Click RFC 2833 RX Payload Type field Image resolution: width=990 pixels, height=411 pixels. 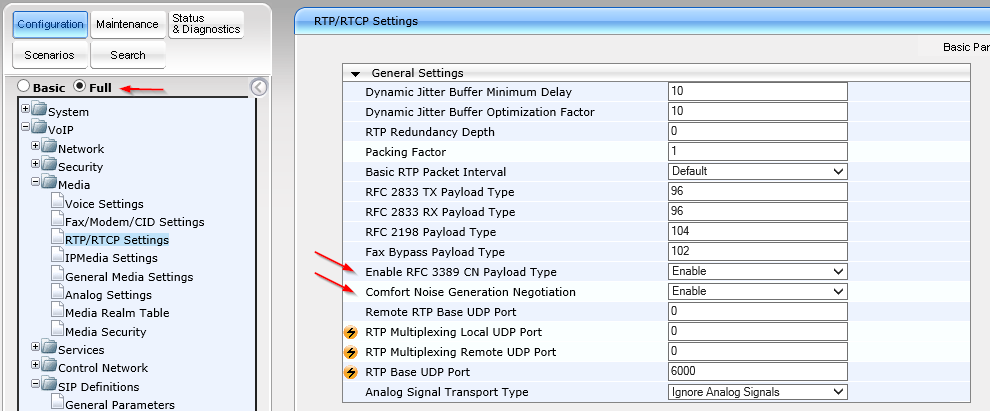758,211
